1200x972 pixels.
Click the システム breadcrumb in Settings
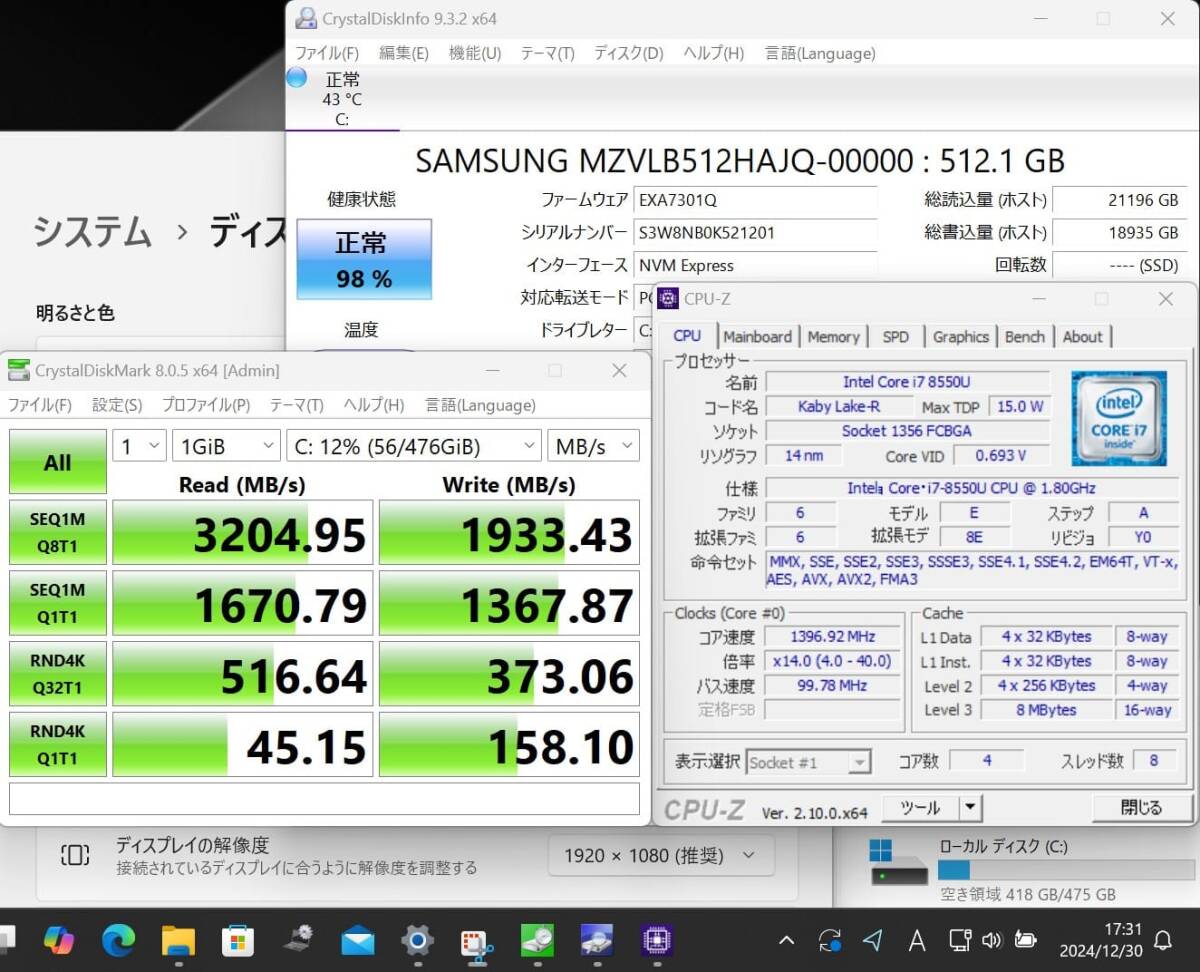tap(92, 232)
